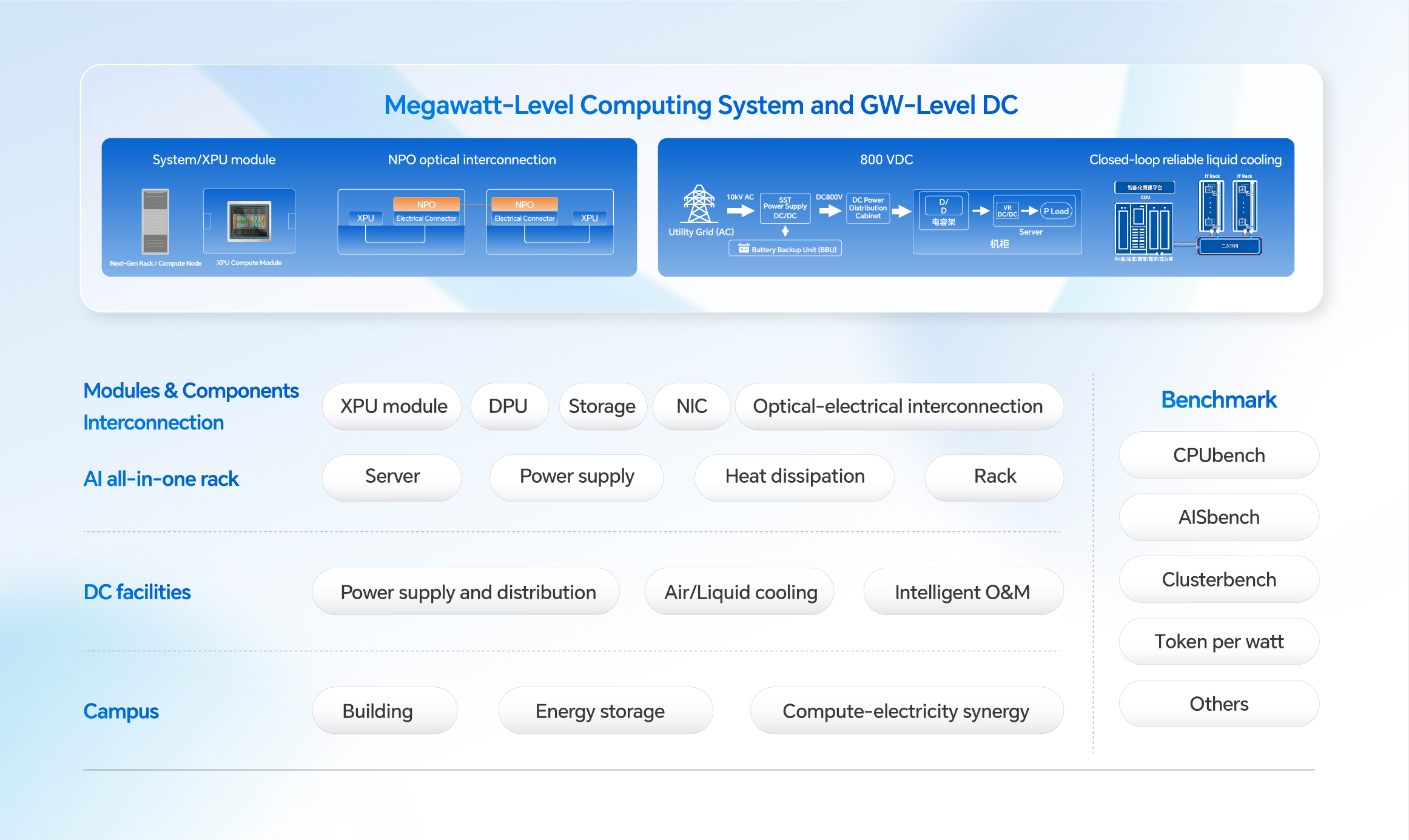Open the AISbench benchmark entry

1219,517
